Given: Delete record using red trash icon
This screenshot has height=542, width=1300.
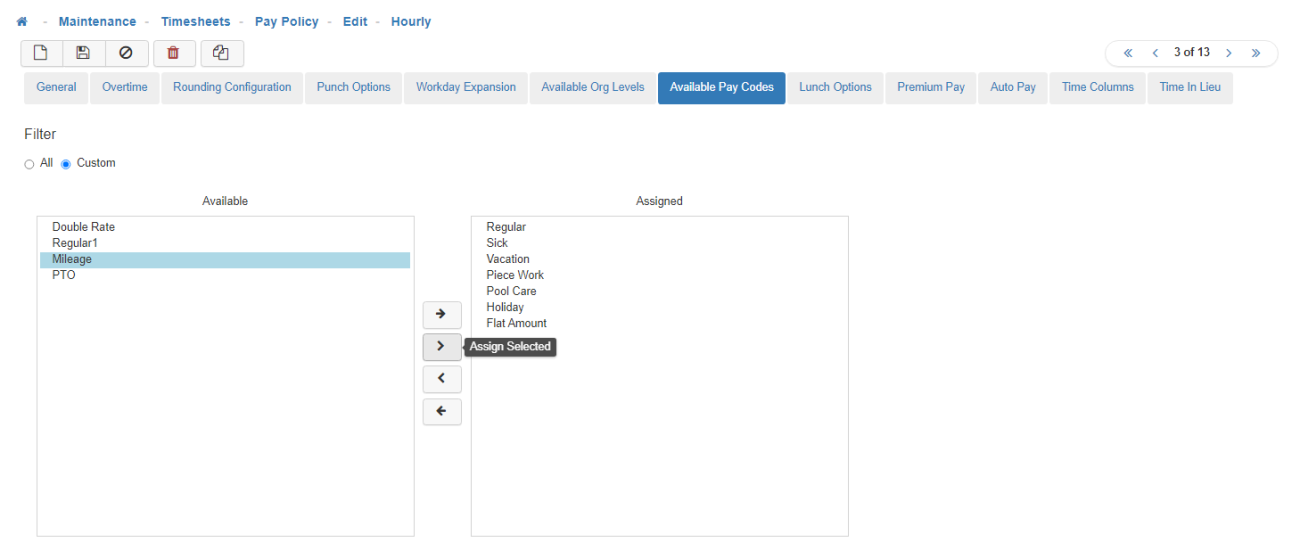Looking at the screenshot, I should click(x=174, y=54).
